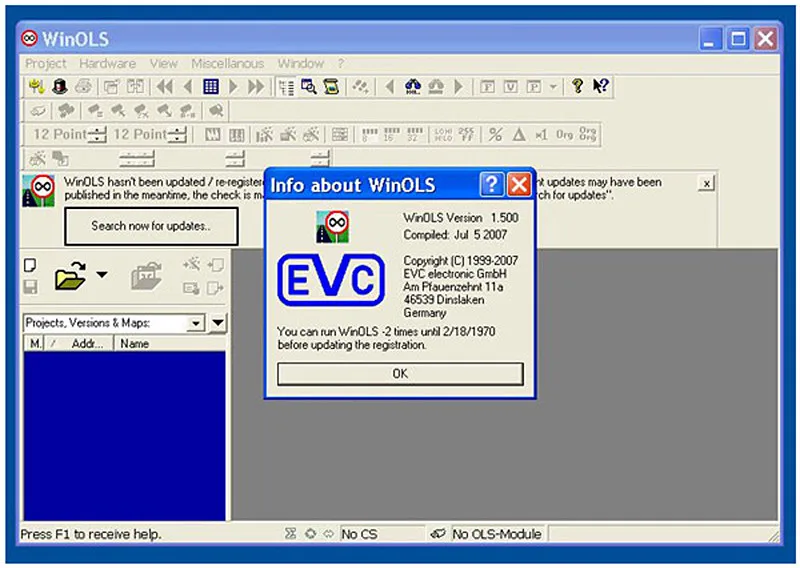Screen dimensions: 800x568
Task: Click the No OLS-Module status bar field
Action: 497,534
